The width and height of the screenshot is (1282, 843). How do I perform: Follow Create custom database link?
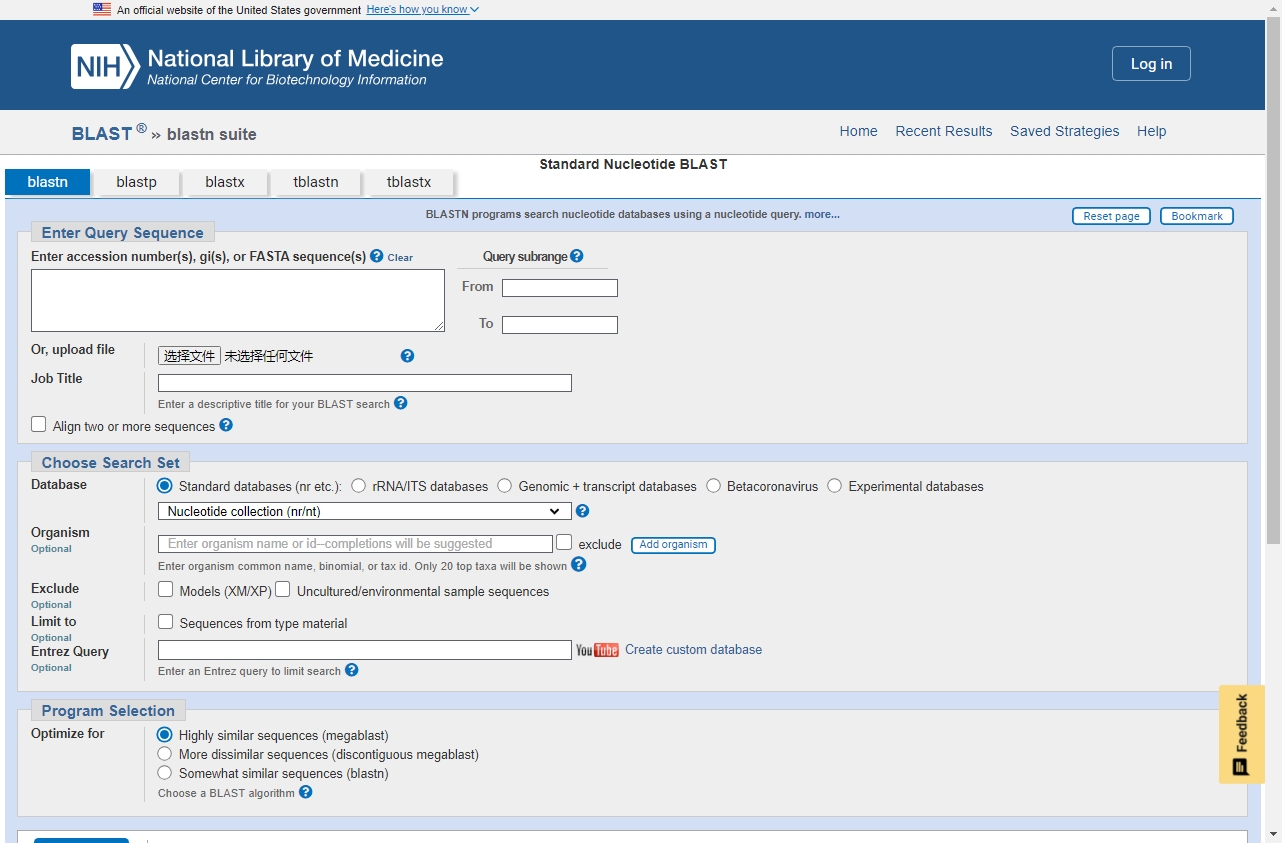pos(693,650)
